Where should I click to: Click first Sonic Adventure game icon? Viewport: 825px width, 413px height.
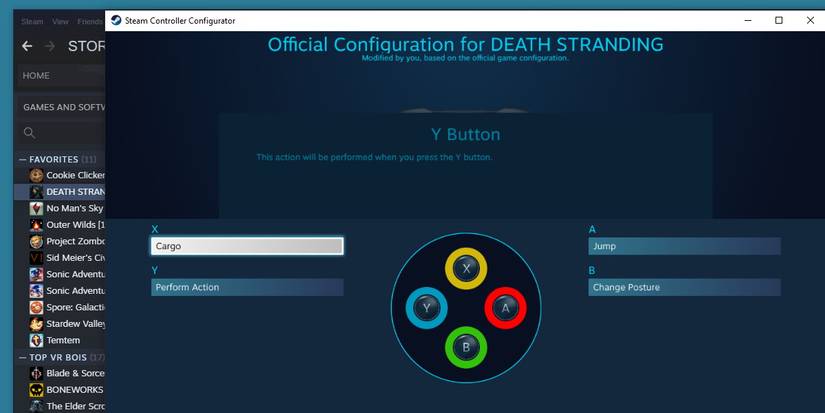click(x=36, y=274)
